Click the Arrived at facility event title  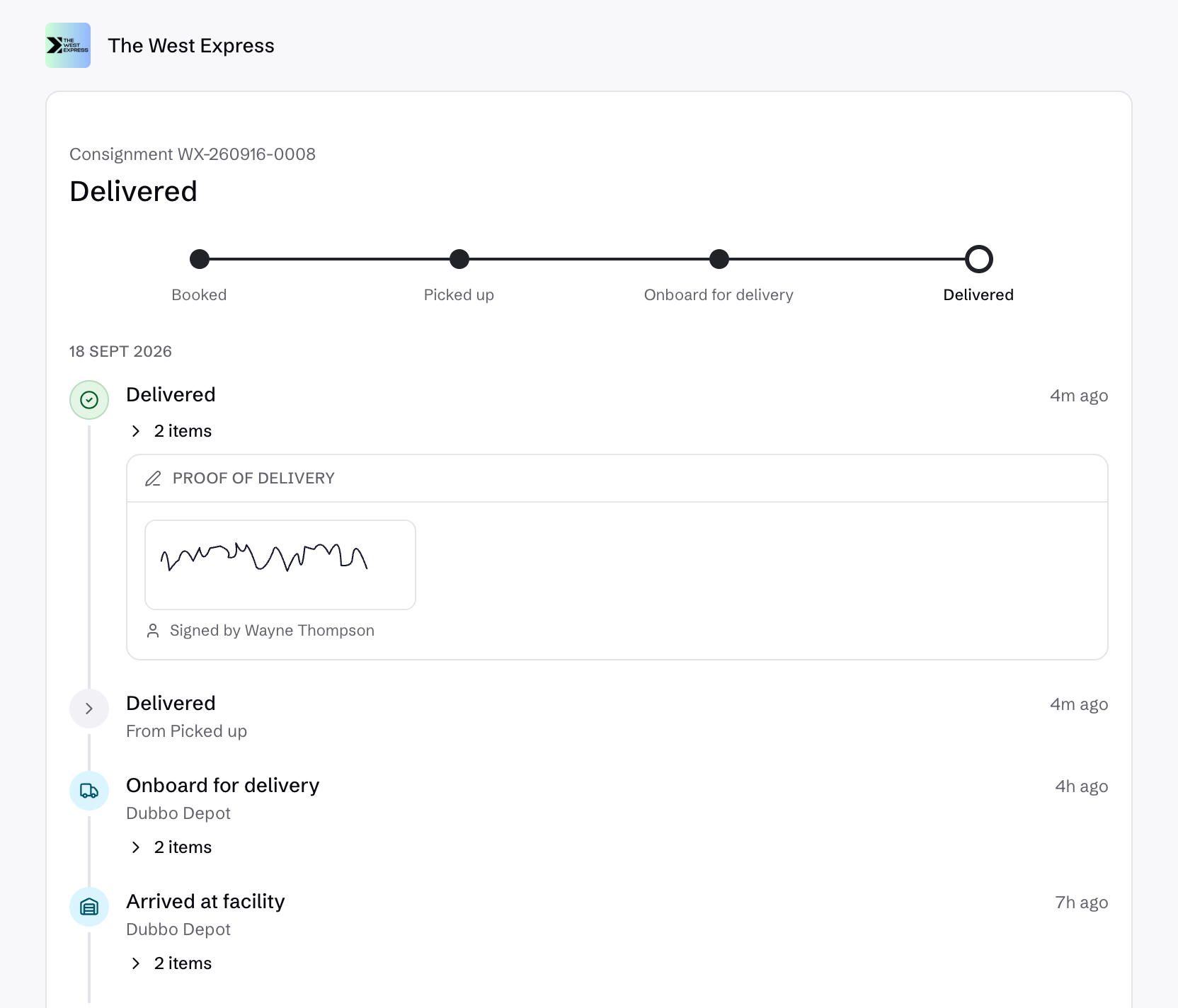click(205, 902)
